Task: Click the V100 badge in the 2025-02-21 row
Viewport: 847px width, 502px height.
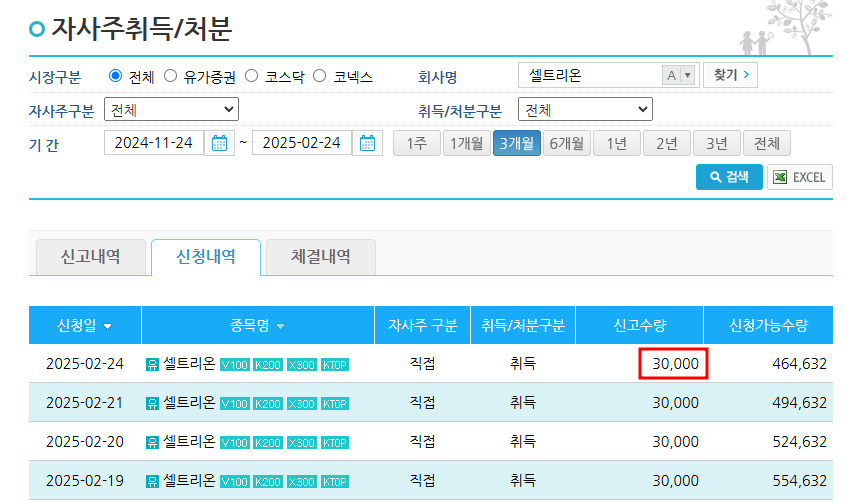Action: click(234, 404)
